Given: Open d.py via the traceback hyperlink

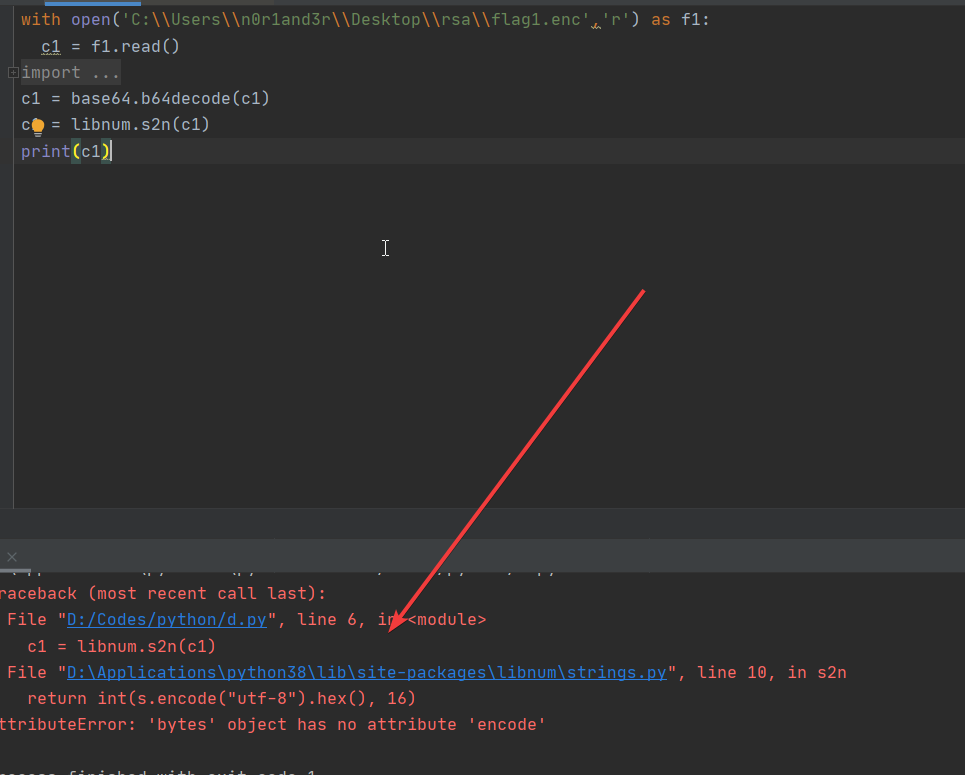Looking at the screenshot, I should pos(165,619).
